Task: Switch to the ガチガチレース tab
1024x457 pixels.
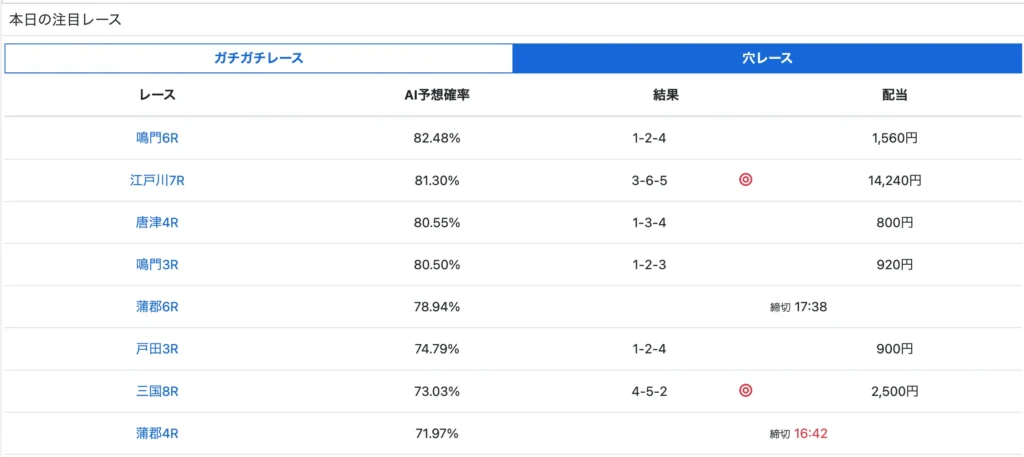Action: (258, 59)
